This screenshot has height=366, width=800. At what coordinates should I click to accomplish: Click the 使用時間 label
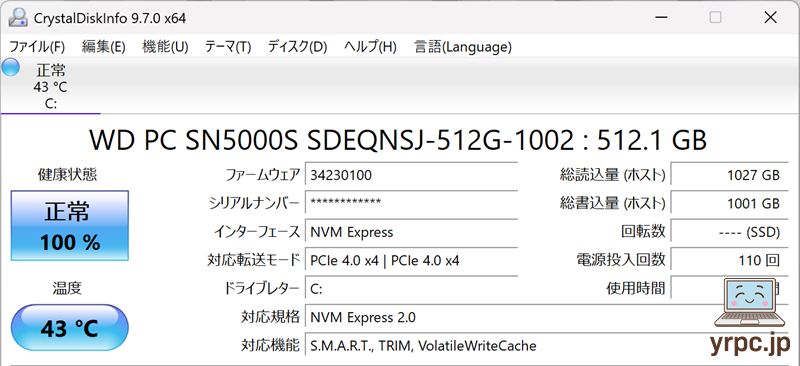pyautogui.click(x=636, y=289)
